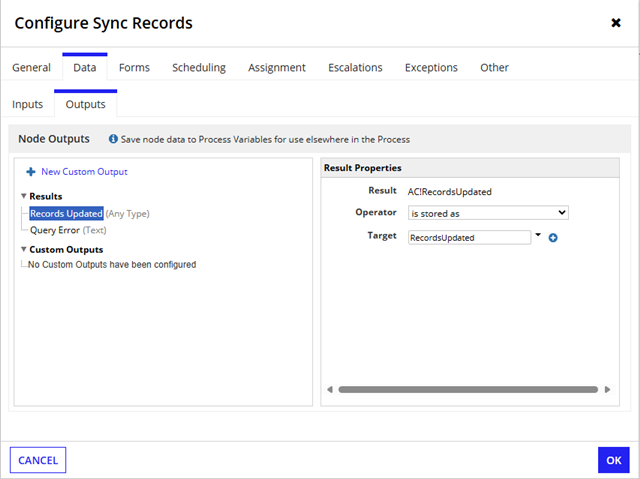The width and height of the screenshot is (640, 479).
Task: Click the plus icon beside New Custom Output
Action: [x=30, y=172]
